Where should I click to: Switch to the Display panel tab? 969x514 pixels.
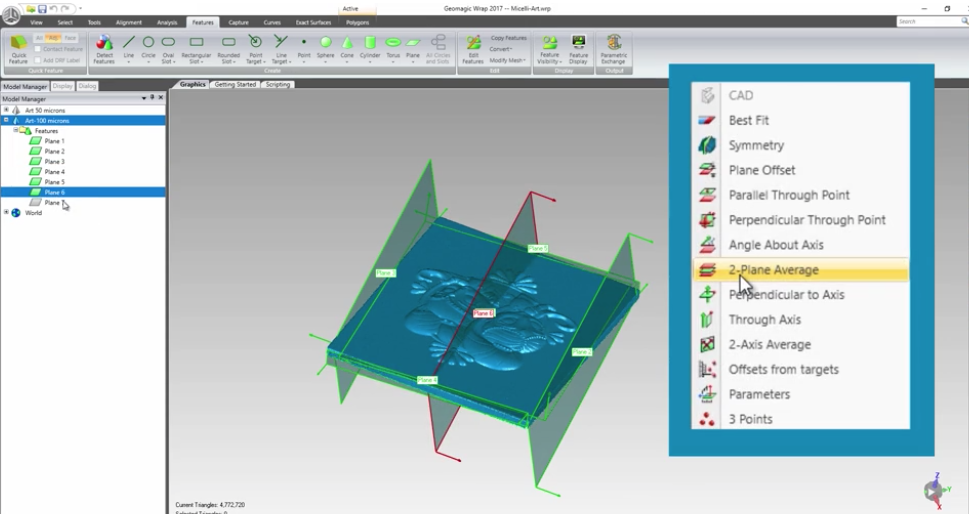click(x=62, y=86)
